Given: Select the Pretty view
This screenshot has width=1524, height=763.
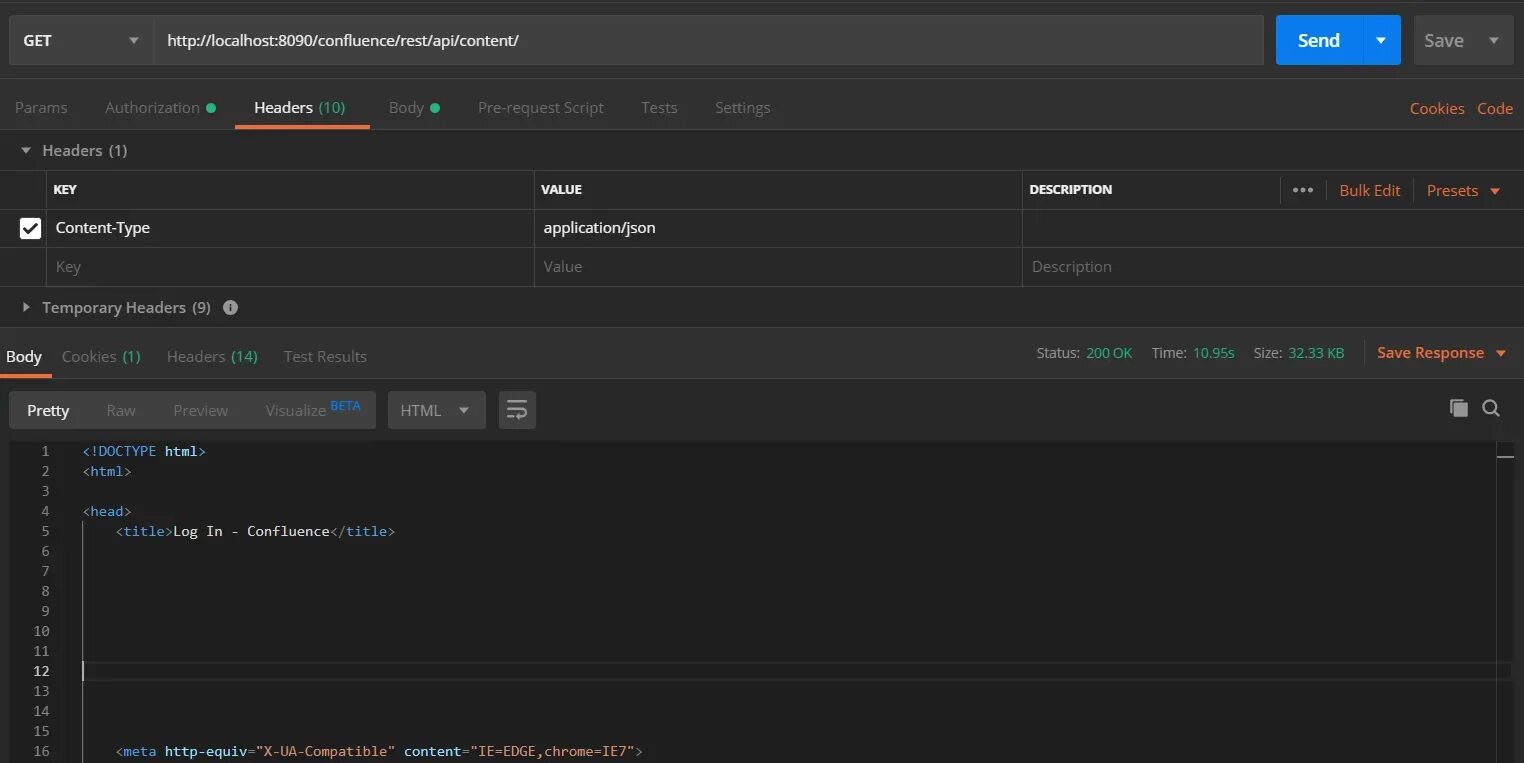Looking at the screenshot, I should point(48,410).
